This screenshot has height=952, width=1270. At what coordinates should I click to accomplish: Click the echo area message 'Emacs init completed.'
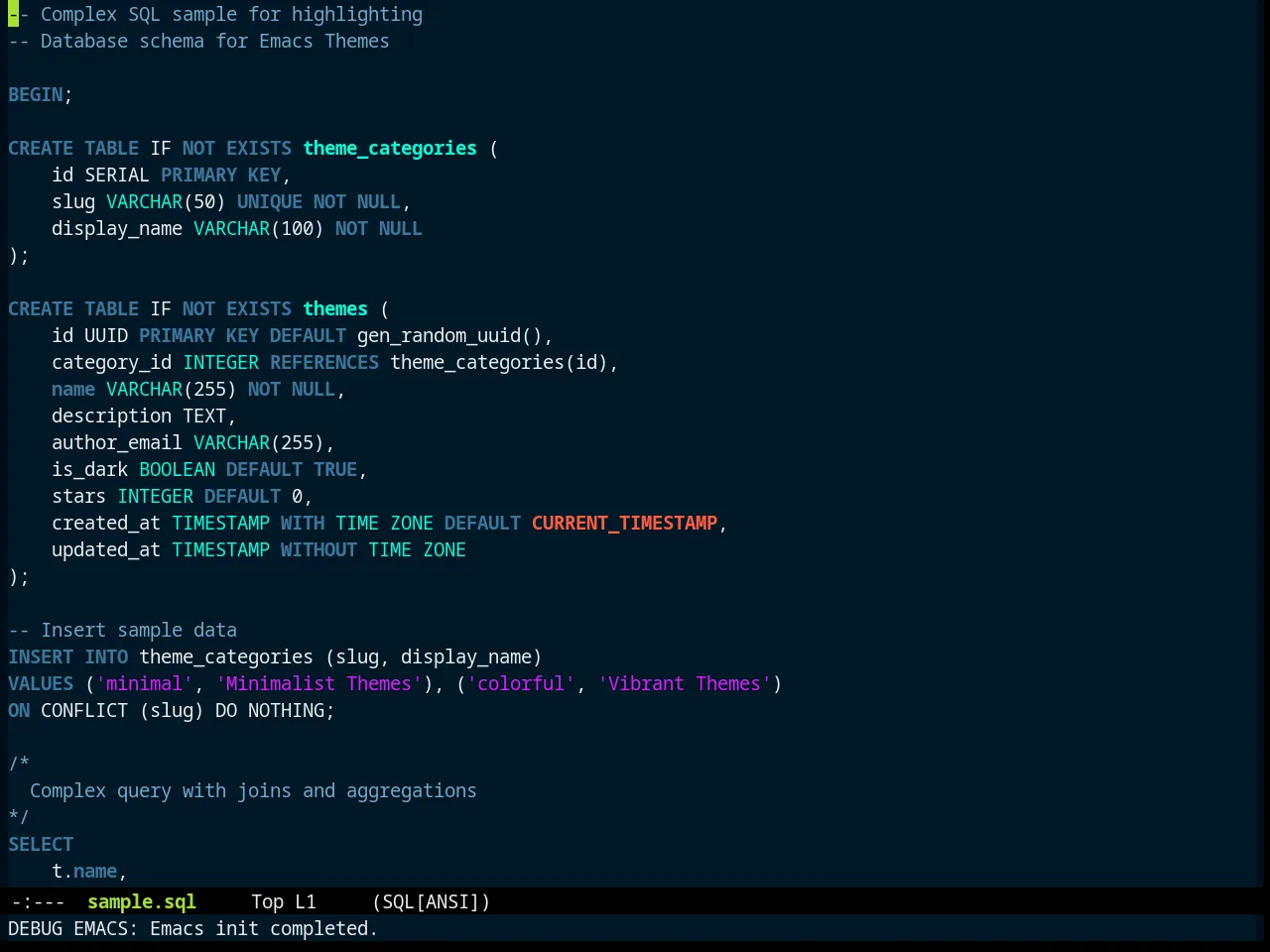(264, 928)
